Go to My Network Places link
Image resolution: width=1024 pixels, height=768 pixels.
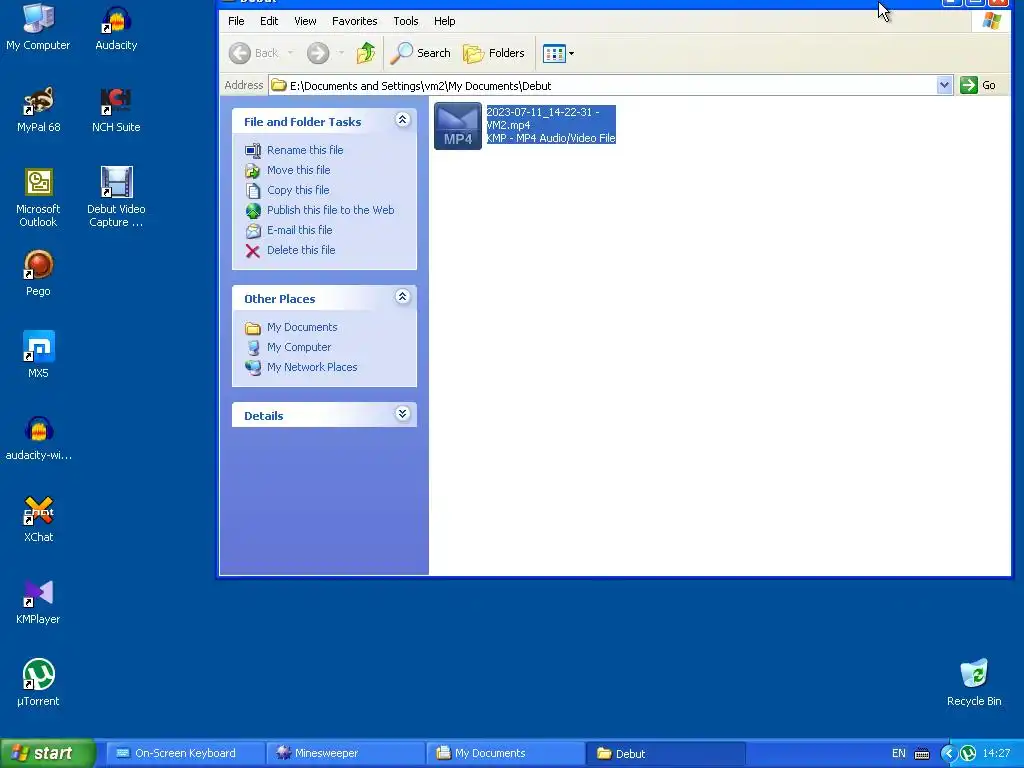[x=312, y=367]
